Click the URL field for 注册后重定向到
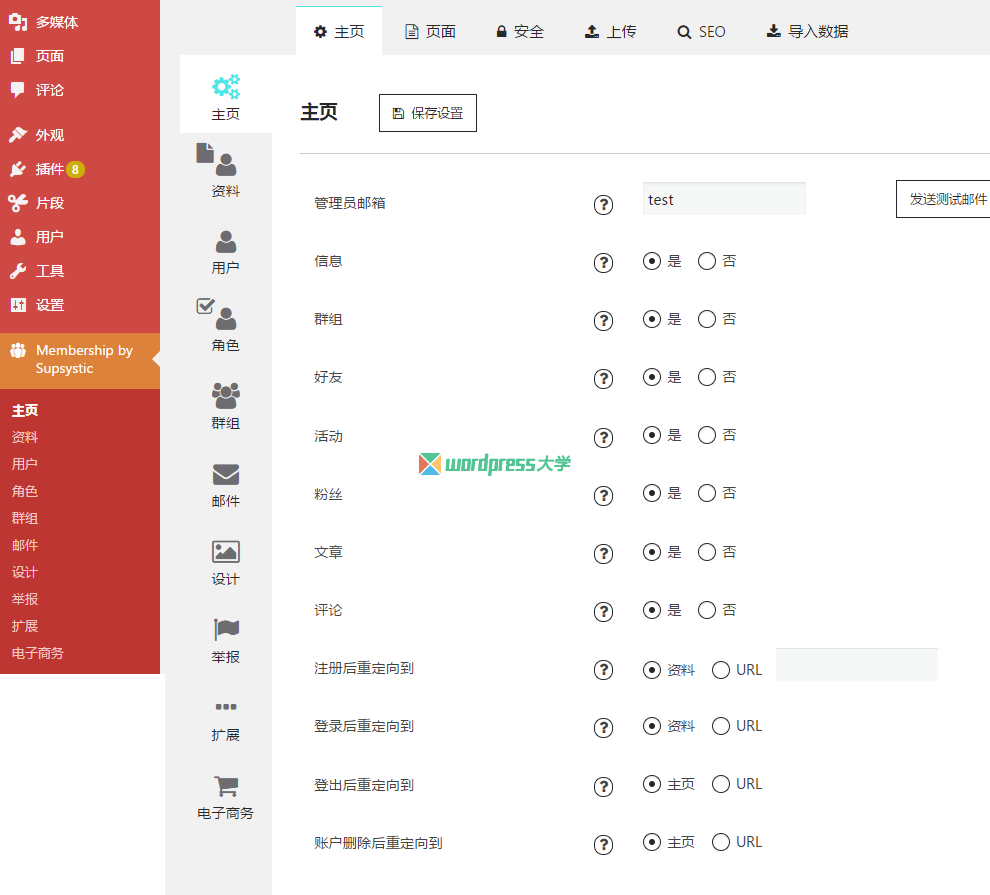The image size is (990, 895). [x=856, y=665]
